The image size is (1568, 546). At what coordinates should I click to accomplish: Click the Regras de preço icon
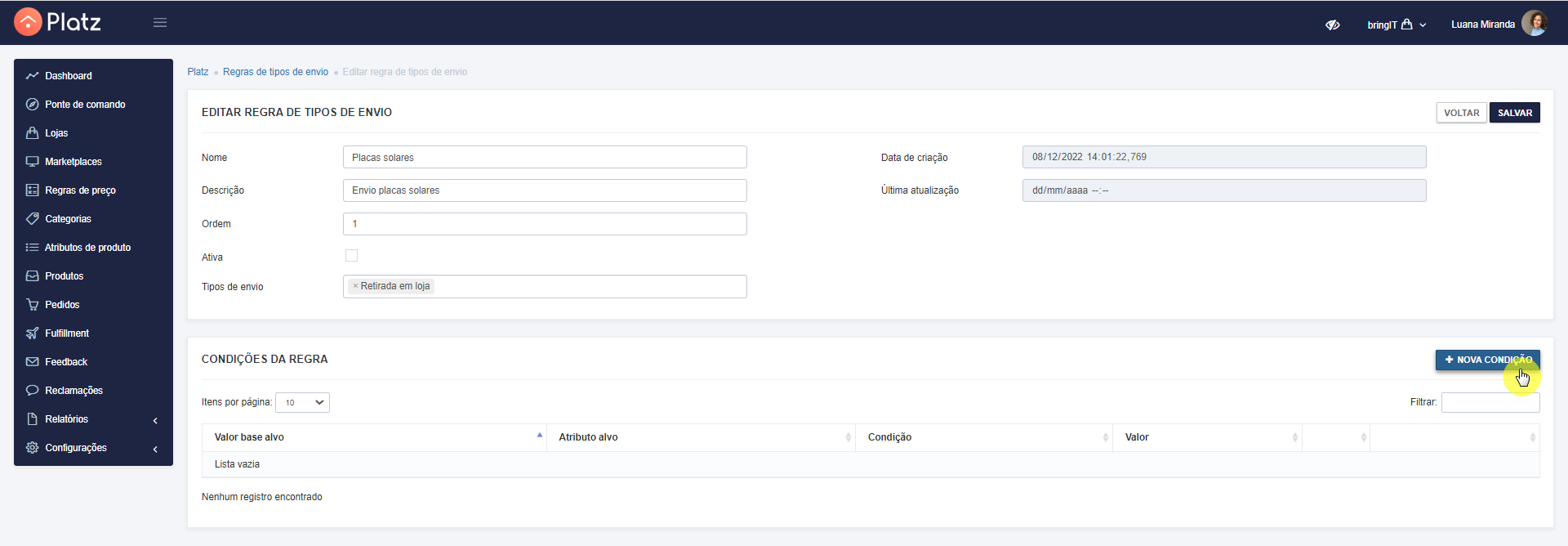click(x=33, y=190)
